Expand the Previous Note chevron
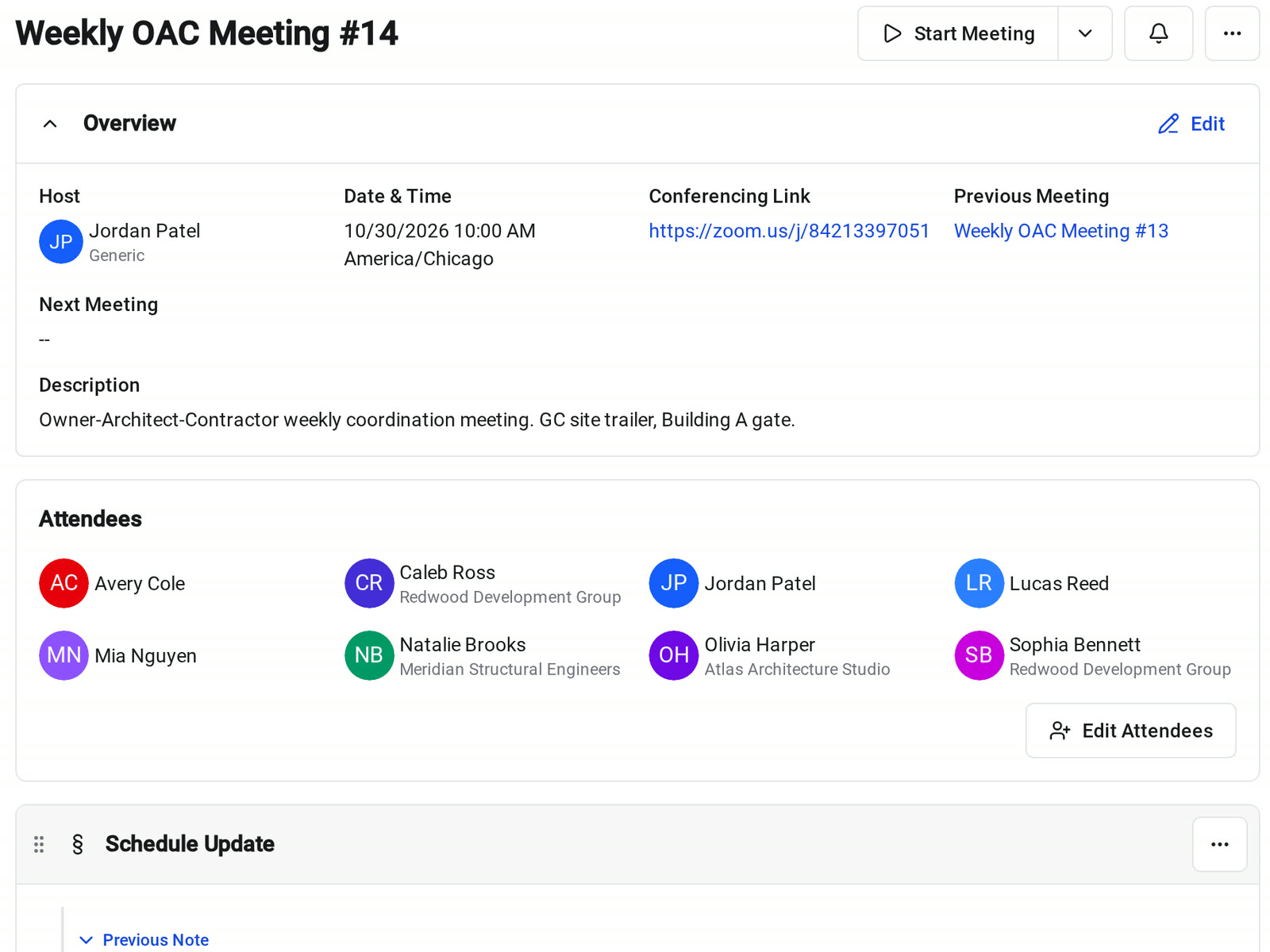 (87, 940)
